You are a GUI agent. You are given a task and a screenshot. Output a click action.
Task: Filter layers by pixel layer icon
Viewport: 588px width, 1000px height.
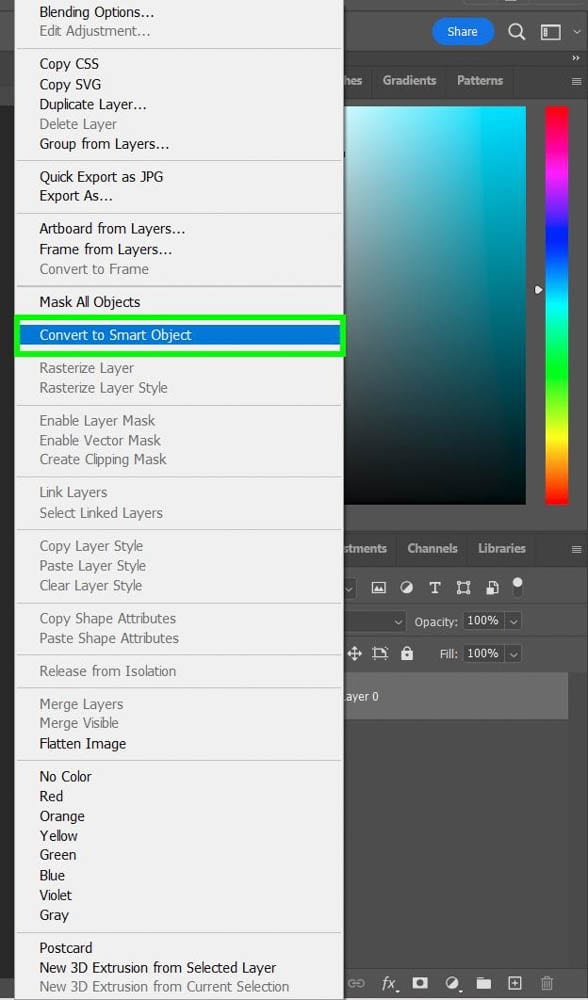point(379,587)
